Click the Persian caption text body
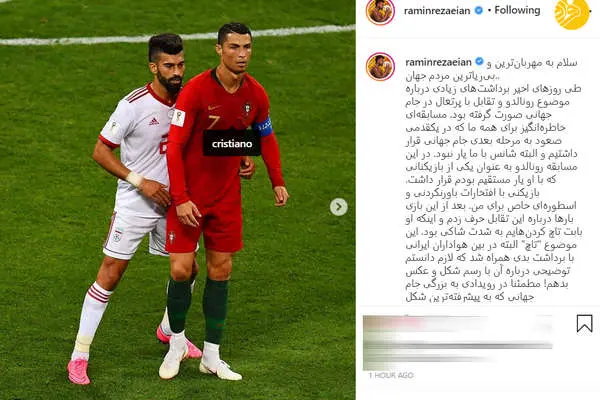600x400 pixels. coord(493,180)
